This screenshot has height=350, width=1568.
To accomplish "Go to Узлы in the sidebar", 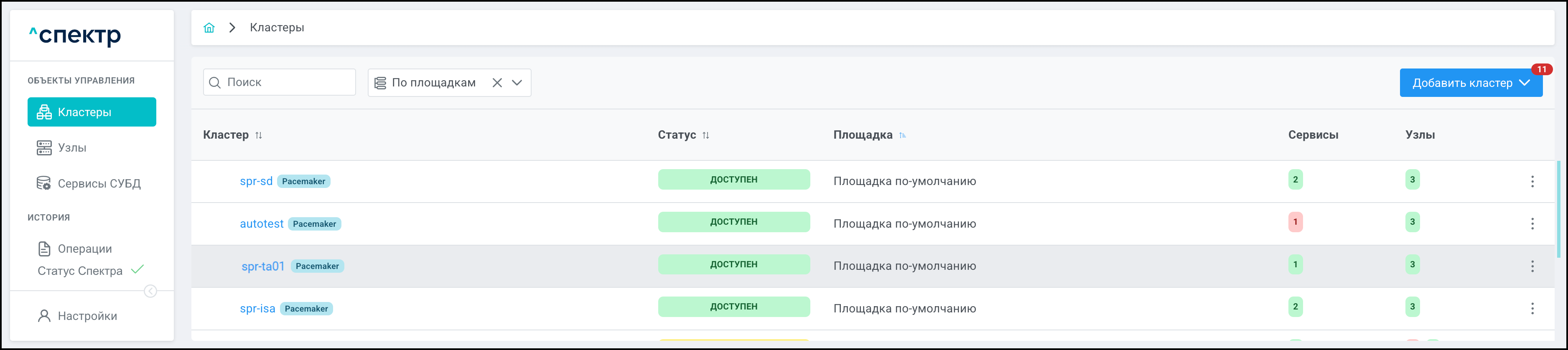I will tap(72, 148).
